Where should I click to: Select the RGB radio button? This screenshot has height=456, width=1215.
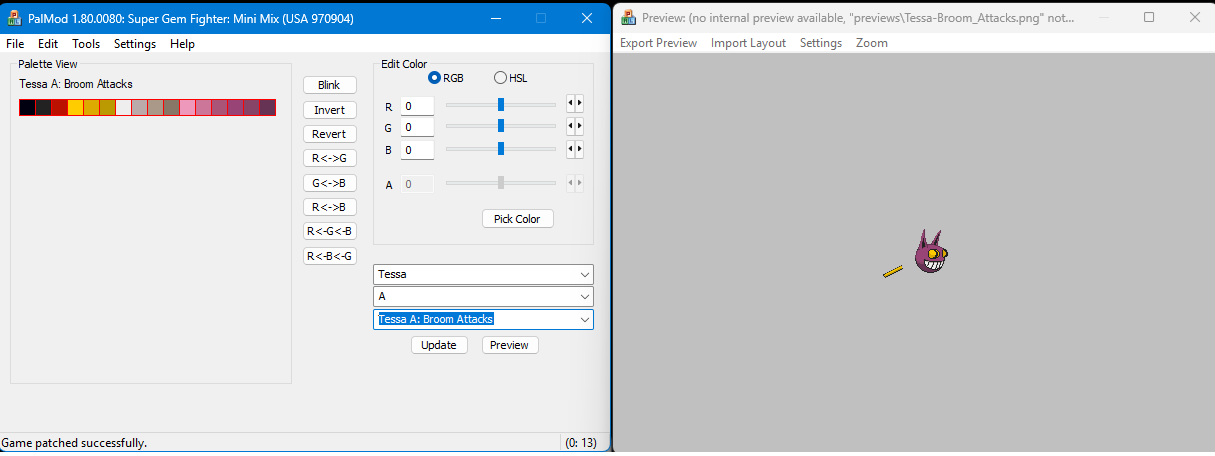[x=435, y=78]
